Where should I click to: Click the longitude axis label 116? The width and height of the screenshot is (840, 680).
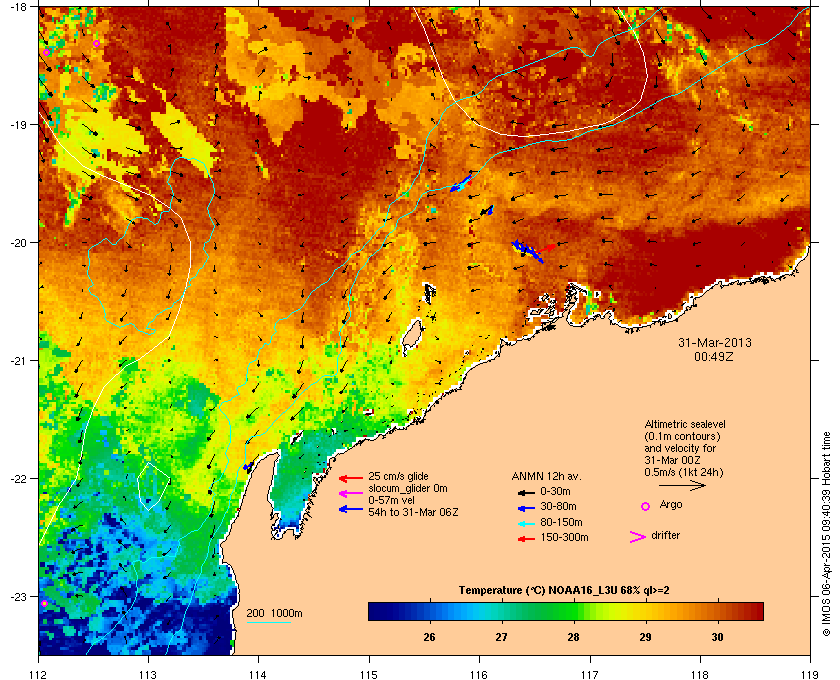click(479, 675)
